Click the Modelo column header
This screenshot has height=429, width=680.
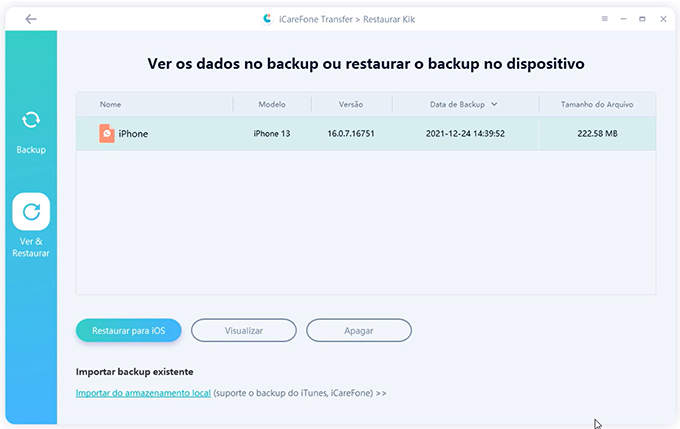coord(272,105)
